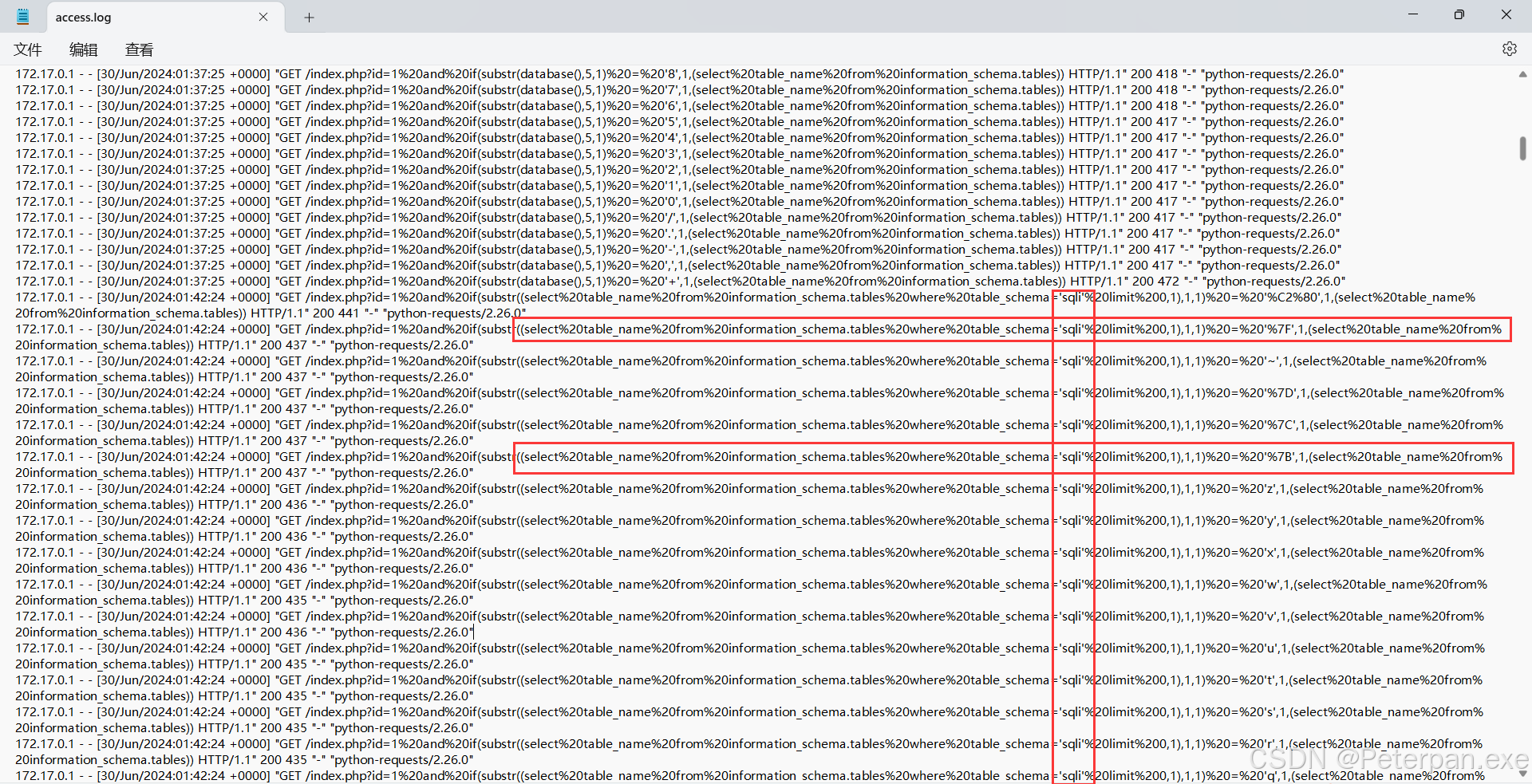Close the Notepad window
1532x784 pixels.
(1506, 14)
